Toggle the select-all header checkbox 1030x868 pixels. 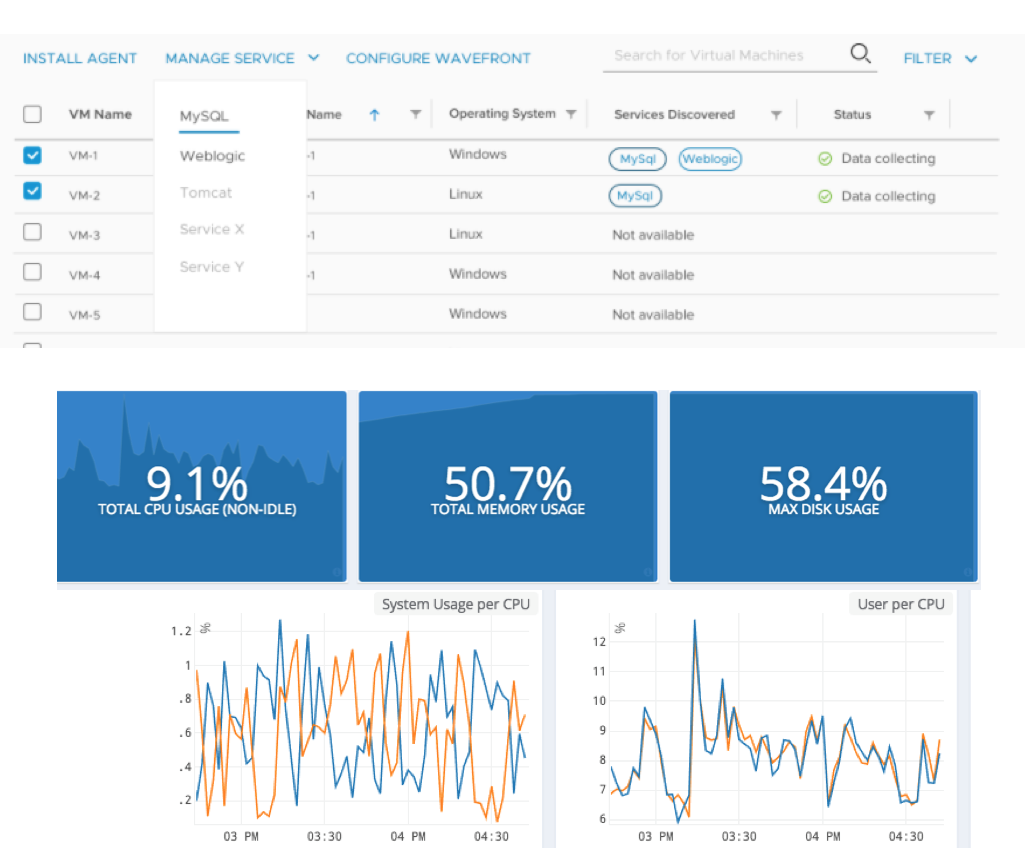coord(32,114)
